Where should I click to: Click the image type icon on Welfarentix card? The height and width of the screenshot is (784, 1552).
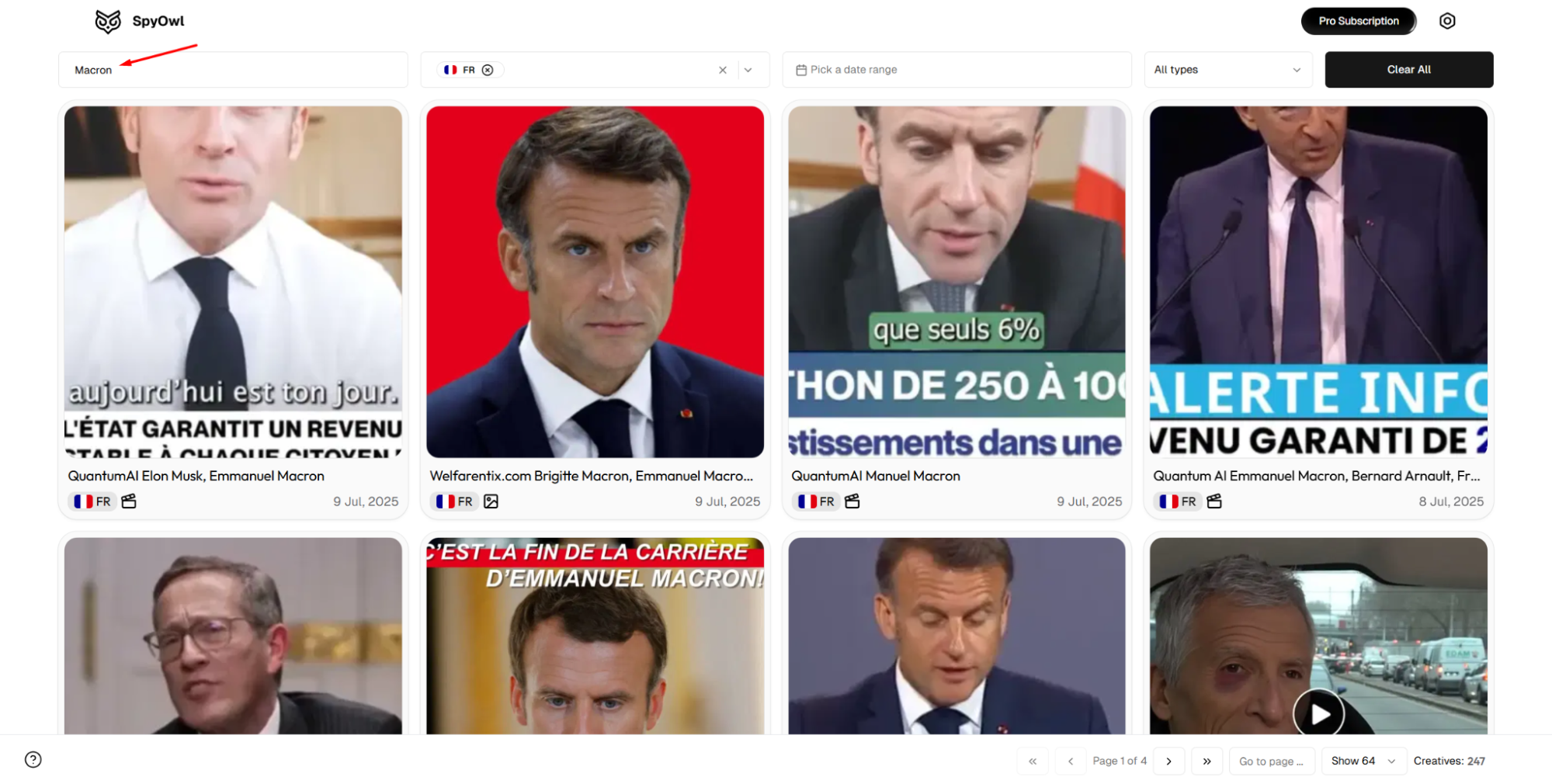(491, 501)
